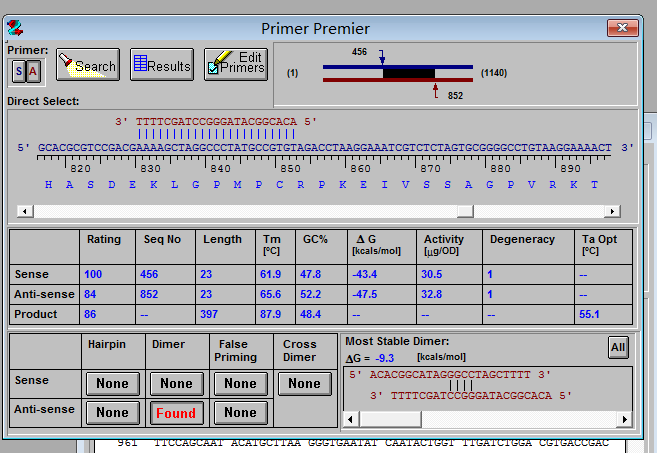The width and height of the screenshot is (657, 453).
Task: Click the Anti-sense GC% value 52.2
Action: click(310, 294)
